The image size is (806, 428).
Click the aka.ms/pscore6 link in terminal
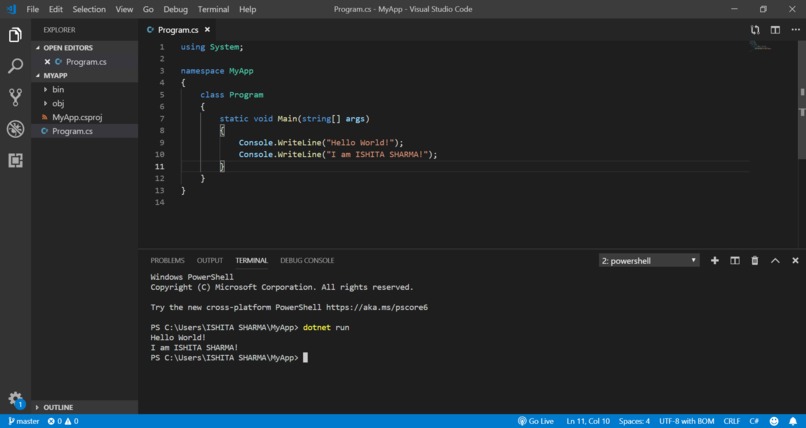(x=377, y=307)
